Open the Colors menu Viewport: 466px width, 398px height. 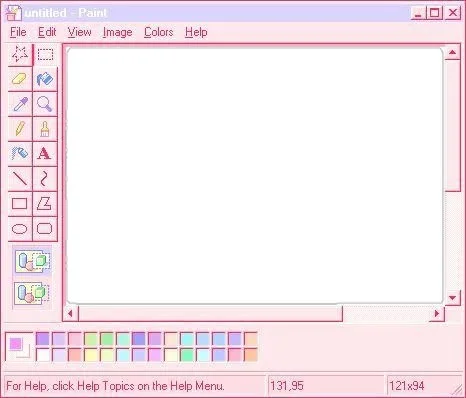coord(159,32)
